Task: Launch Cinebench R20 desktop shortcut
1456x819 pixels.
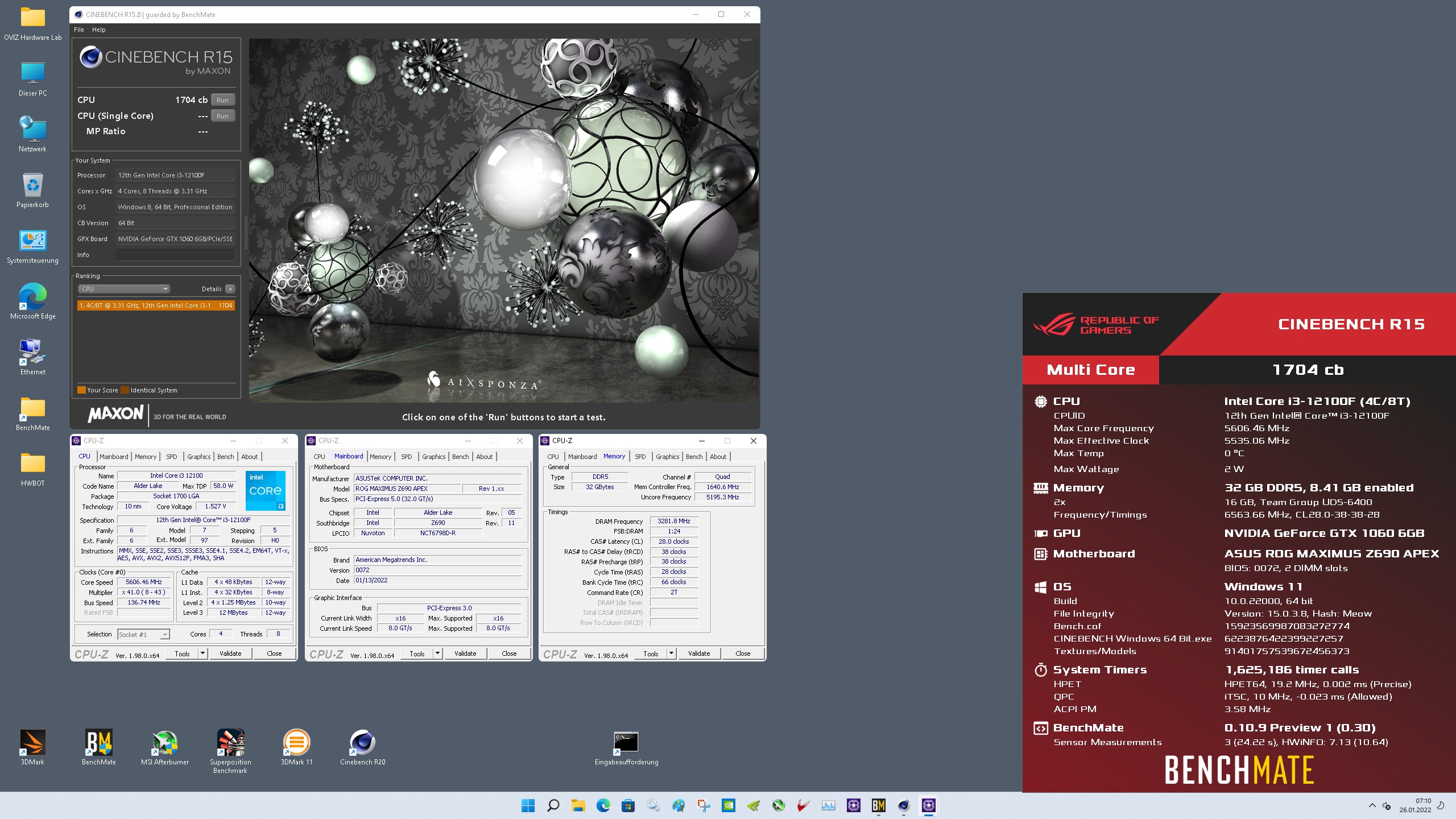Action: click(x=362, y=747)
